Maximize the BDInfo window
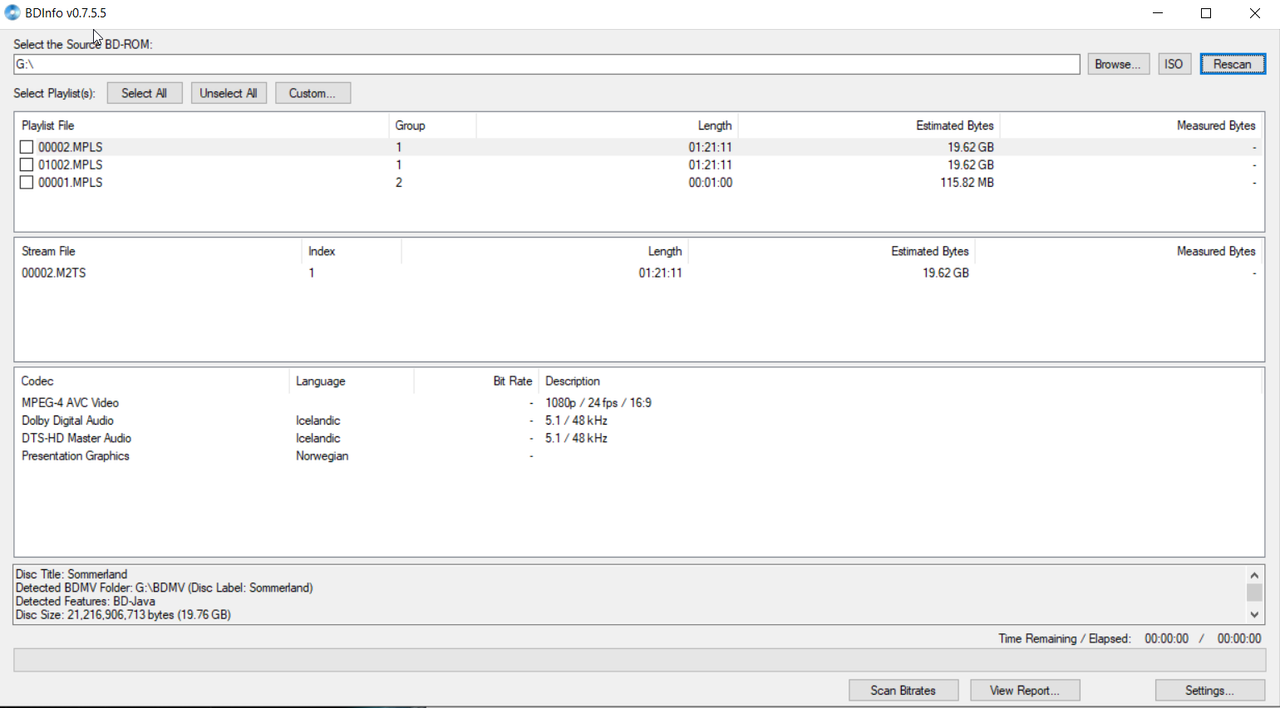Screen dimensions: 1280x708 [x=1206, y=13]
